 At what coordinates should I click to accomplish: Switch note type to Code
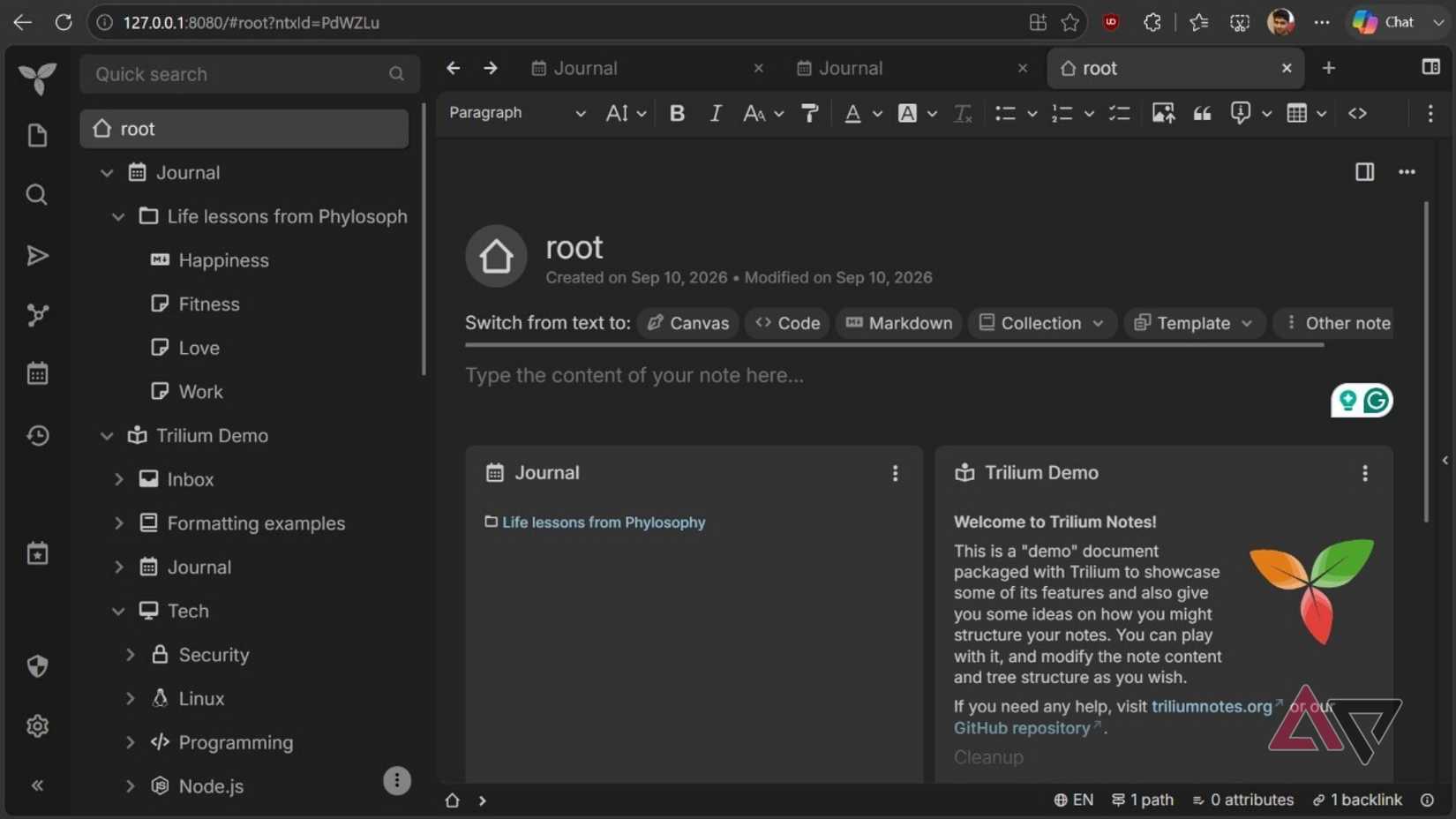tap(787, 323)
